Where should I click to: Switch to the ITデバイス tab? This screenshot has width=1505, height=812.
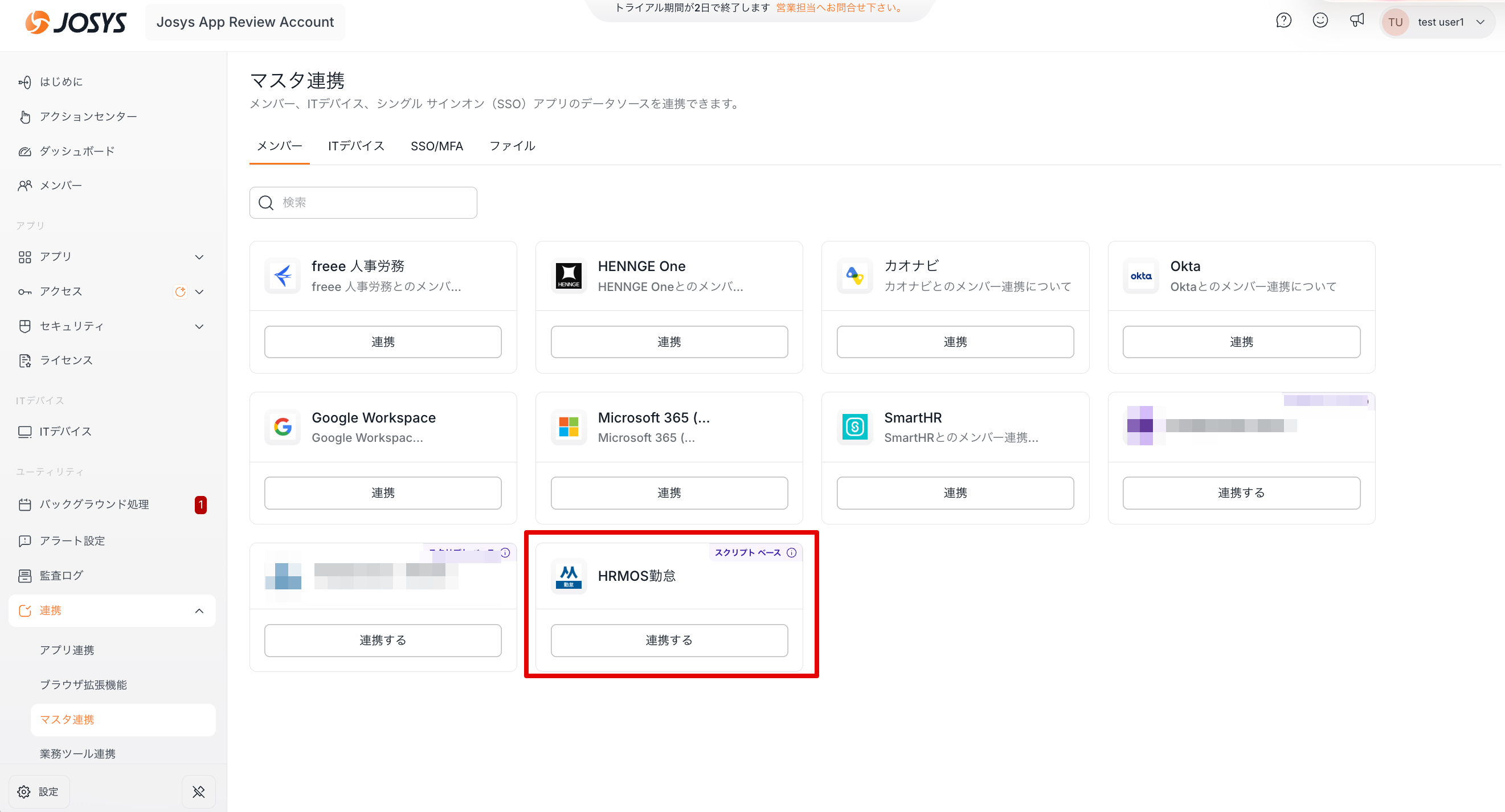[357, 146]
